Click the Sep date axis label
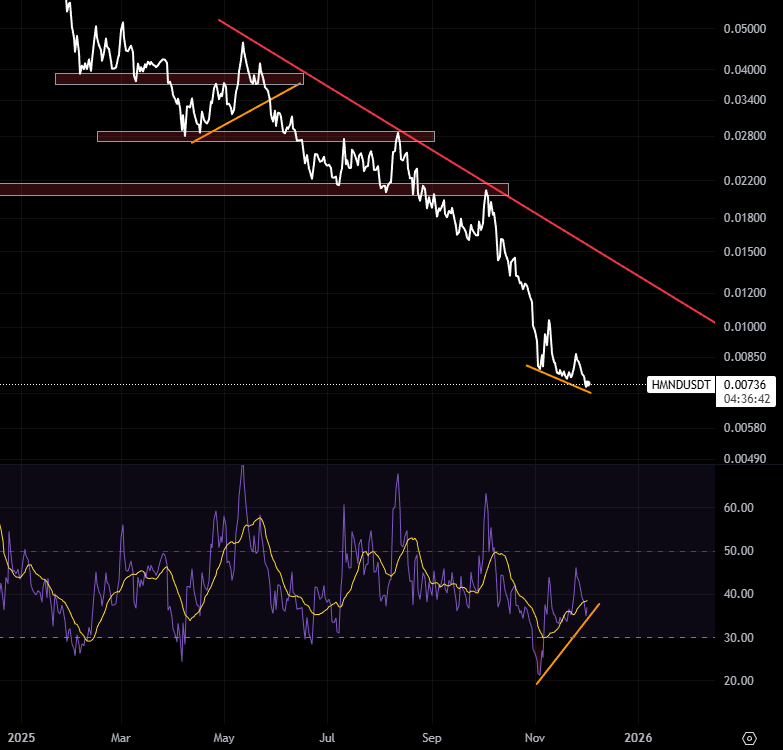The width and height of the screenshot is (783, 750). point(431,738)
